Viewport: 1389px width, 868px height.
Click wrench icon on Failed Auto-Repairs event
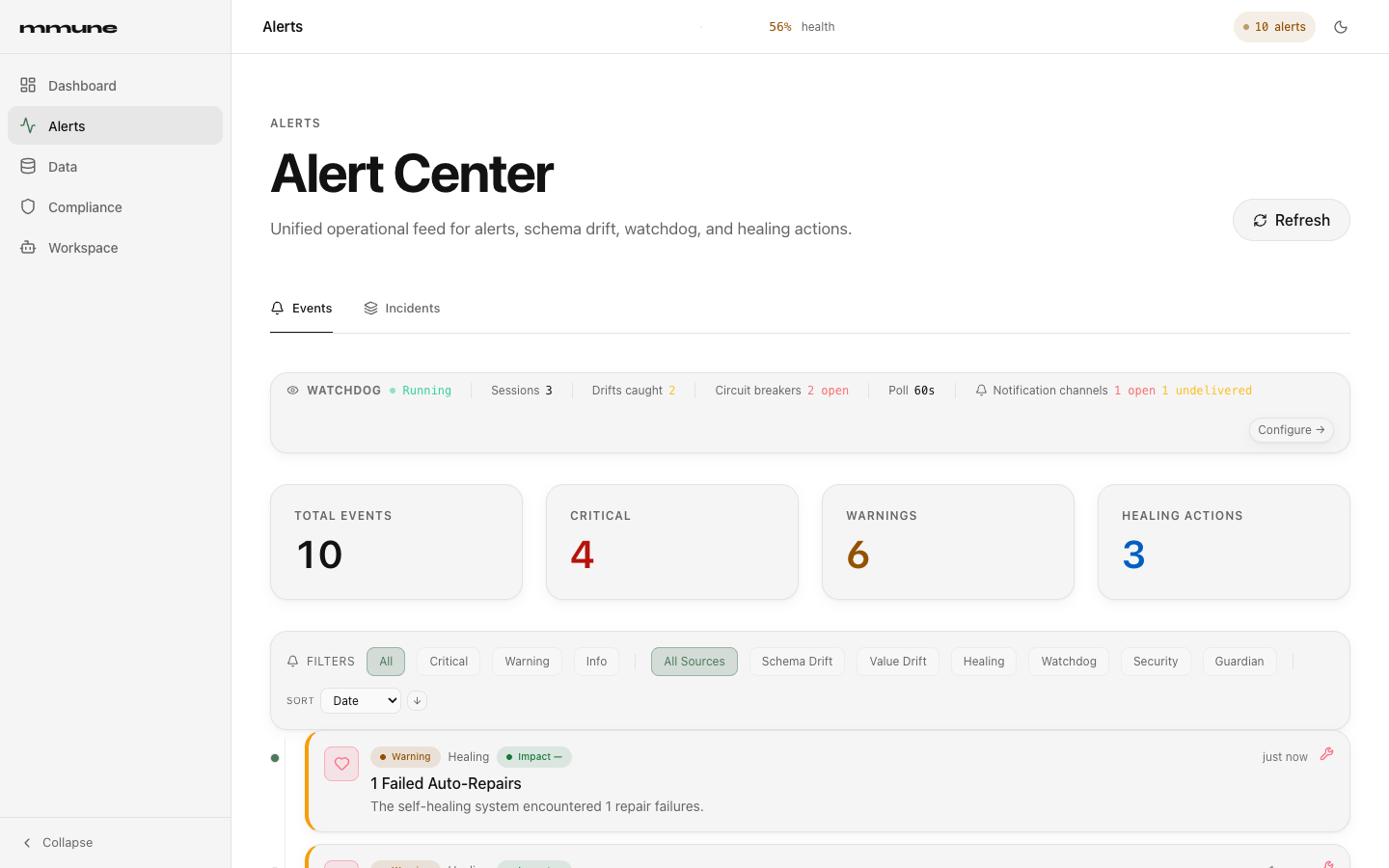[1327, 754]
